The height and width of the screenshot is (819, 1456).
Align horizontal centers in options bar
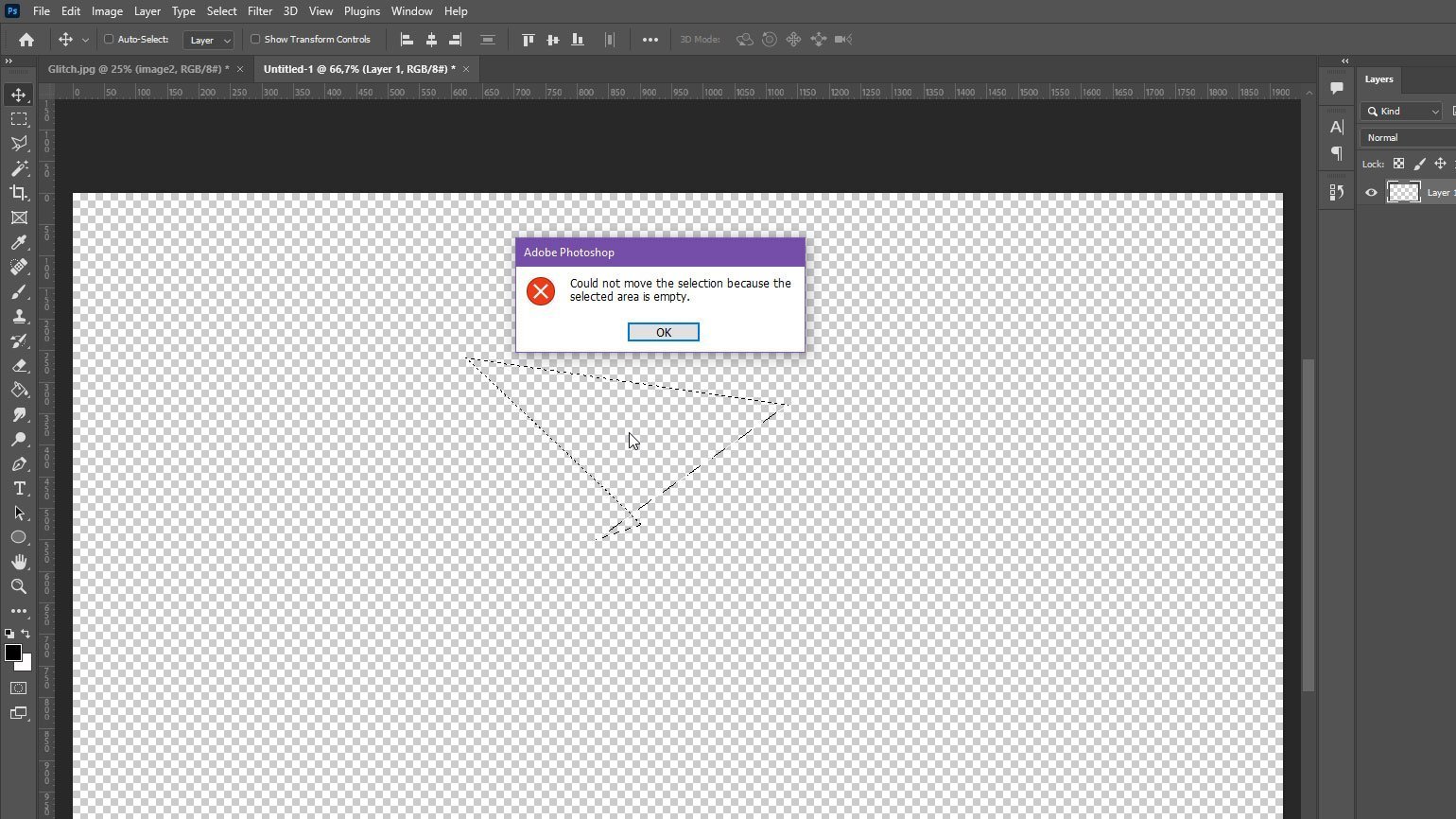[x=431, y=40]
